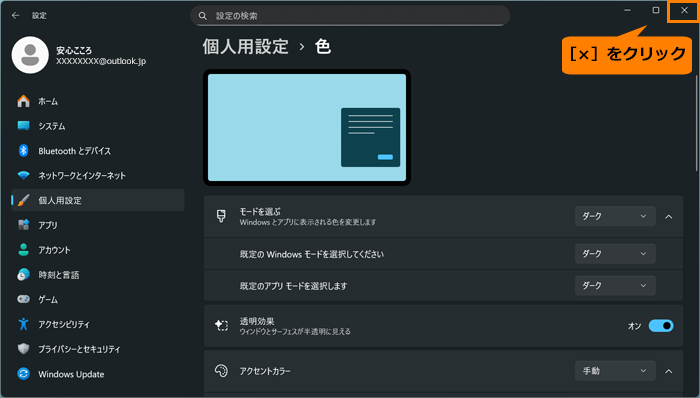Click the Windows Update sync icon

point(24,374)
